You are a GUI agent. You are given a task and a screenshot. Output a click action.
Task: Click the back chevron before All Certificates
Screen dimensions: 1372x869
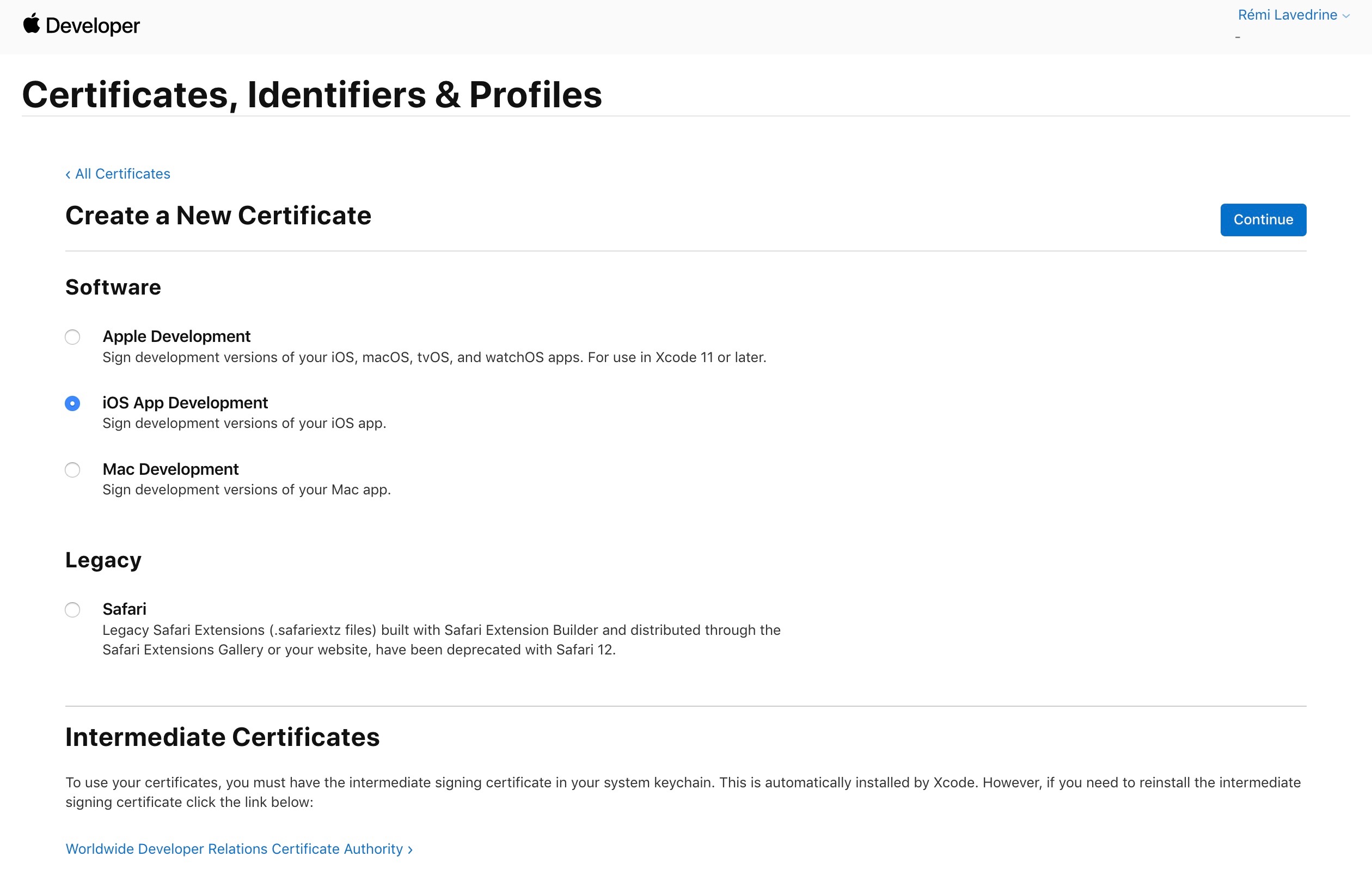click(x=68, y=174)
